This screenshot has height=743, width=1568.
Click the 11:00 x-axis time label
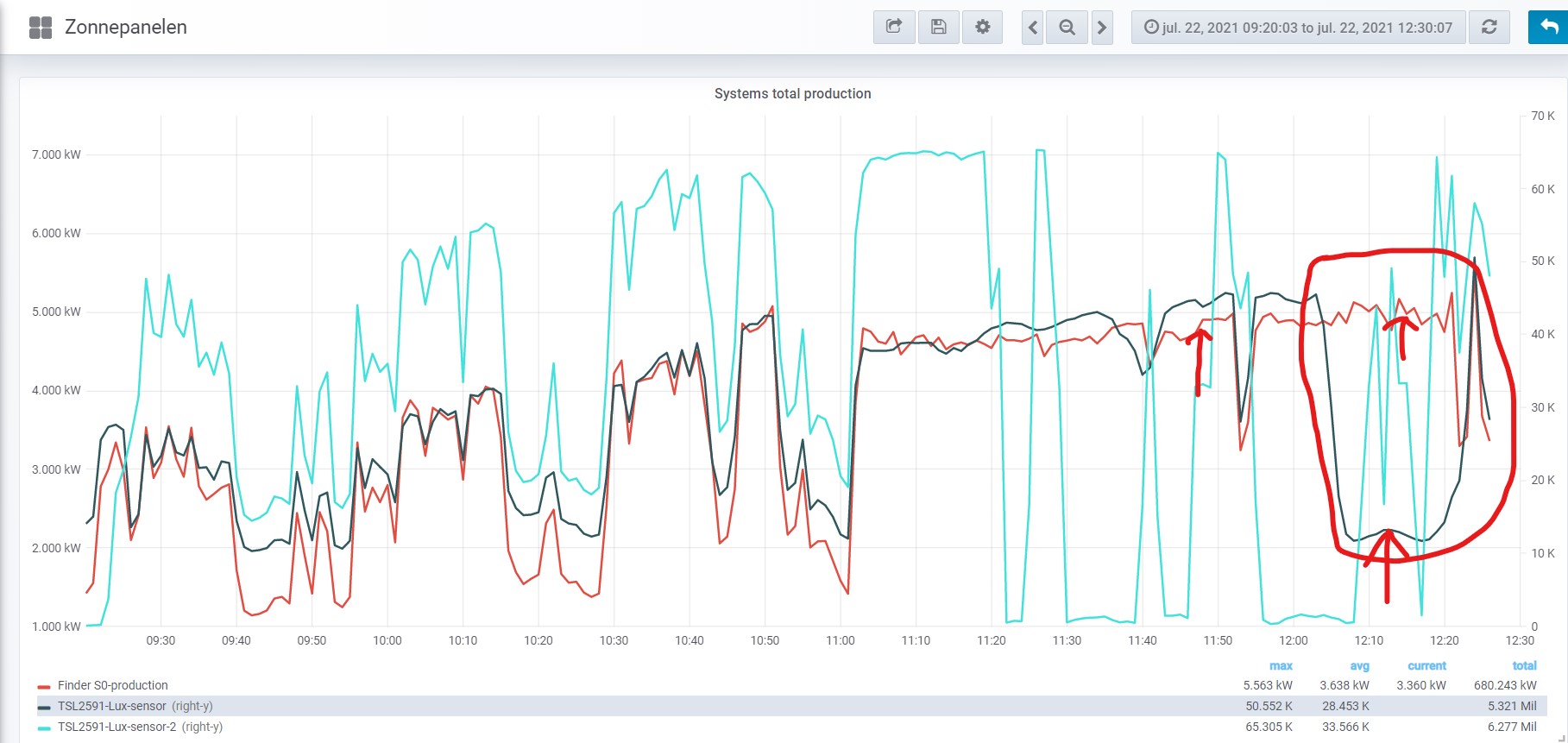pyautogui.click(x=841, y=640)
